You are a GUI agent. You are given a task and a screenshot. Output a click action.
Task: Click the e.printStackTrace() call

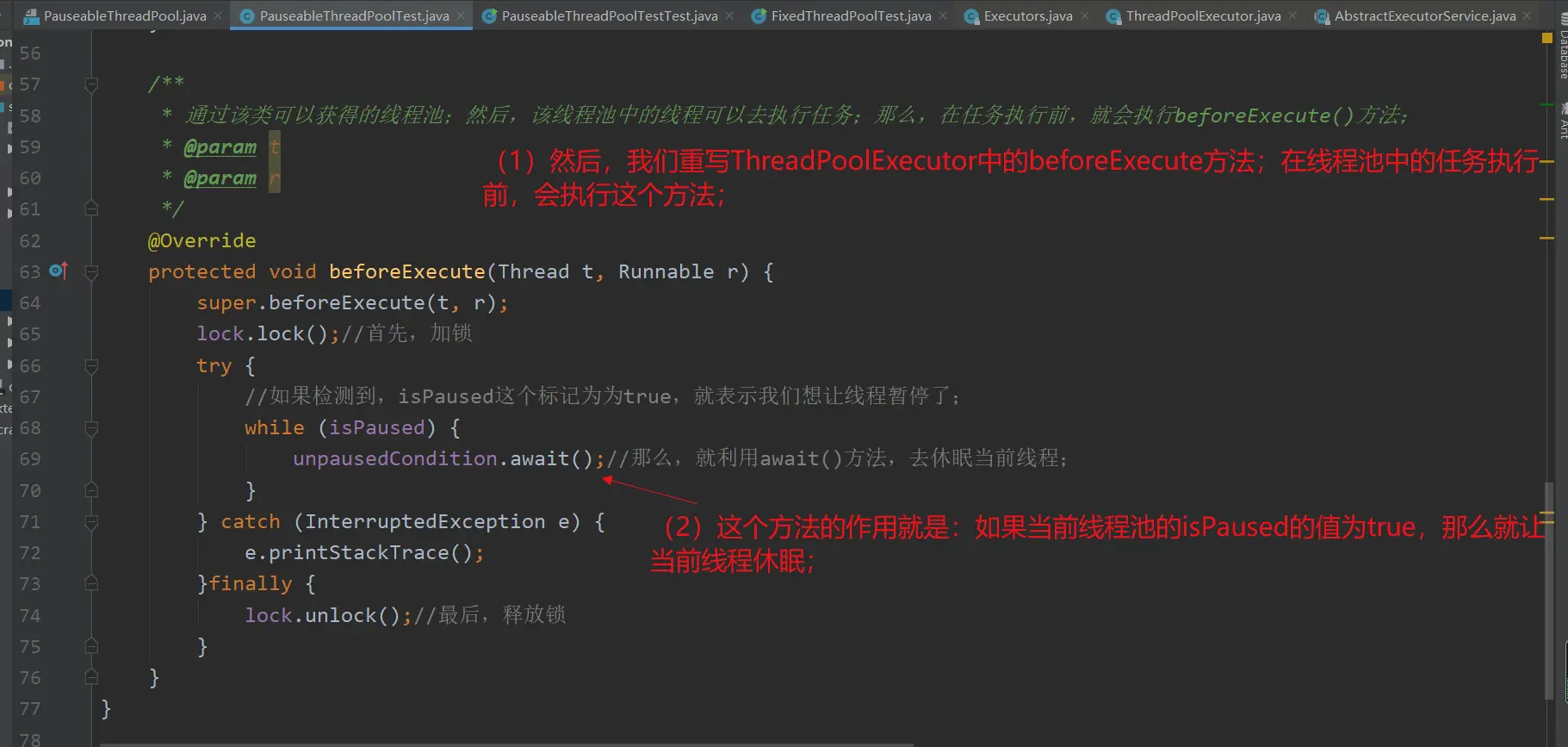[359, 553]
